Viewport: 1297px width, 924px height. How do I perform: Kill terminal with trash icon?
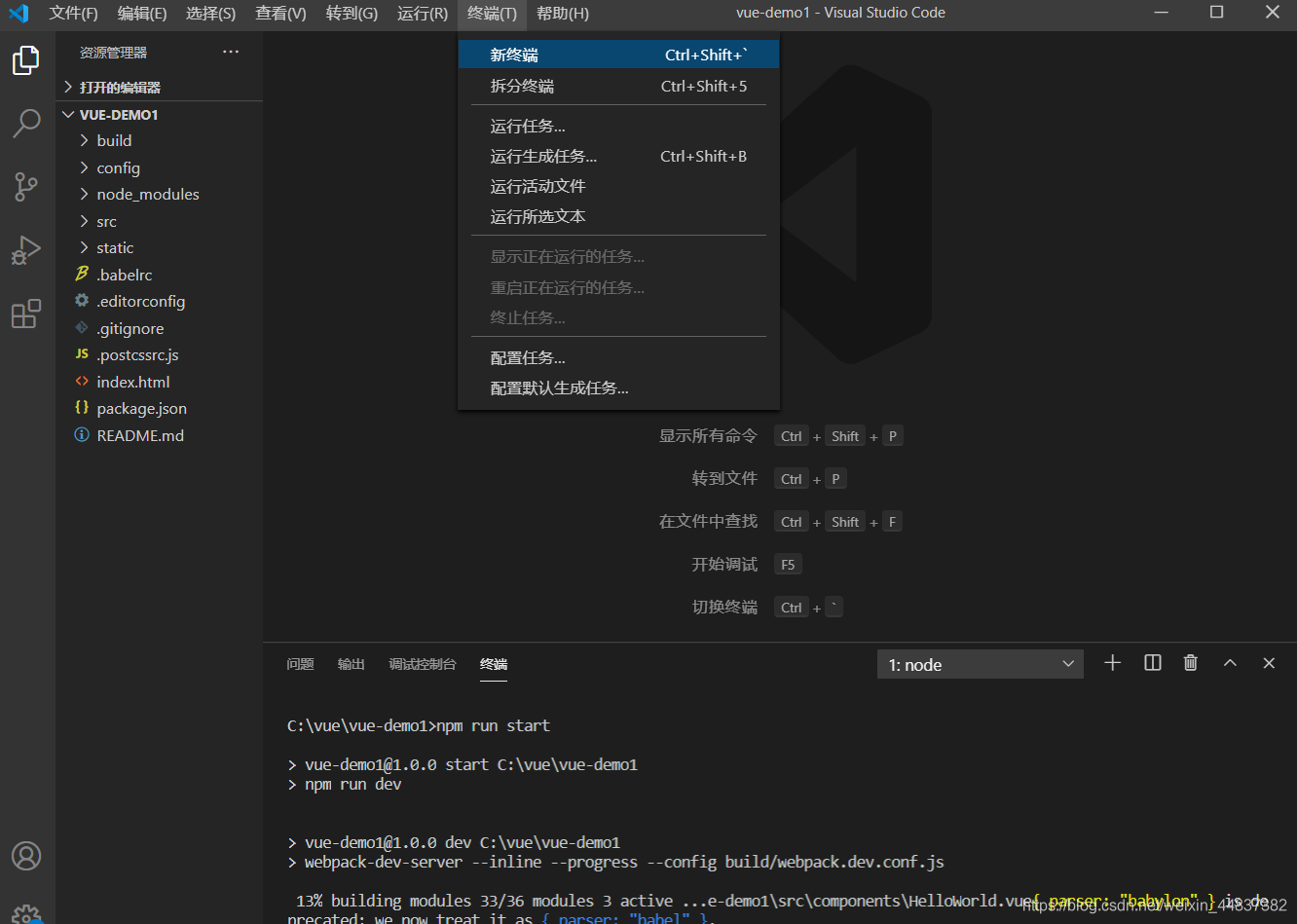(x=1190, y=663)
